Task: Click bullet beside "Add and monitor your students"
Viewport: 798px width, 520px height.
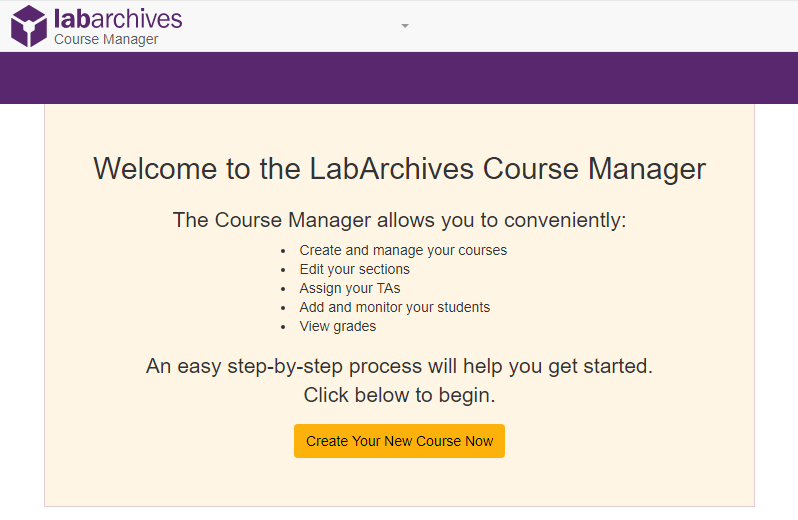Action: (284, 308)
